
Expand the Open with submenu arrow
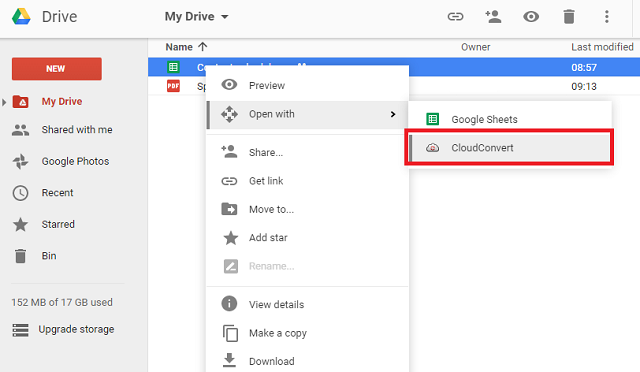pyautogui.click(x=393, y=114)
